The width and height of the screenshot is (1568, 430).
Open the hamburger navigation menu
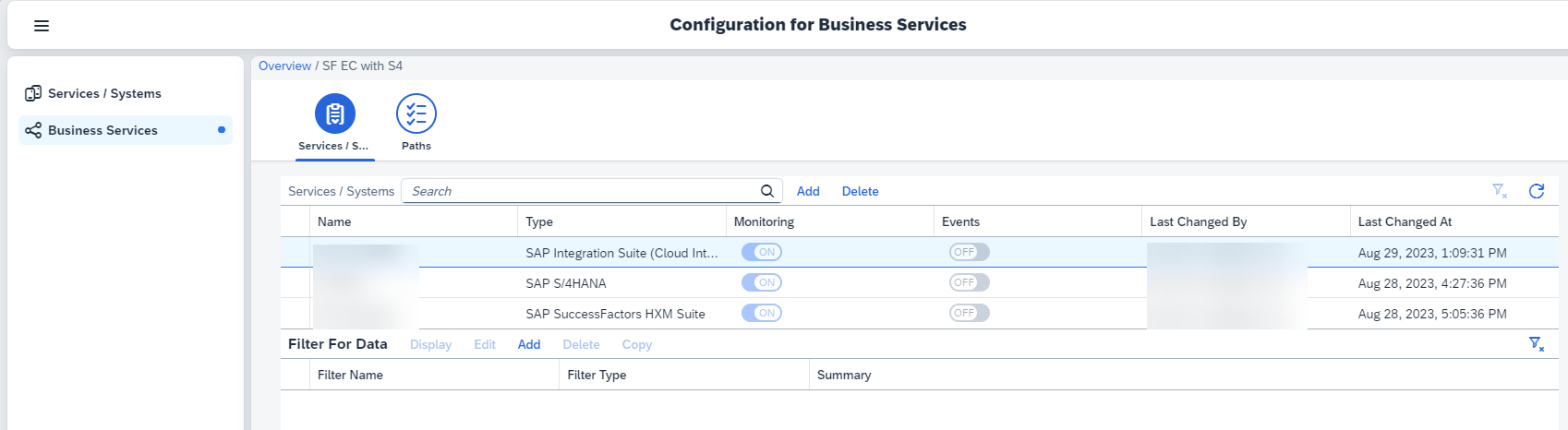click(42, 26)
